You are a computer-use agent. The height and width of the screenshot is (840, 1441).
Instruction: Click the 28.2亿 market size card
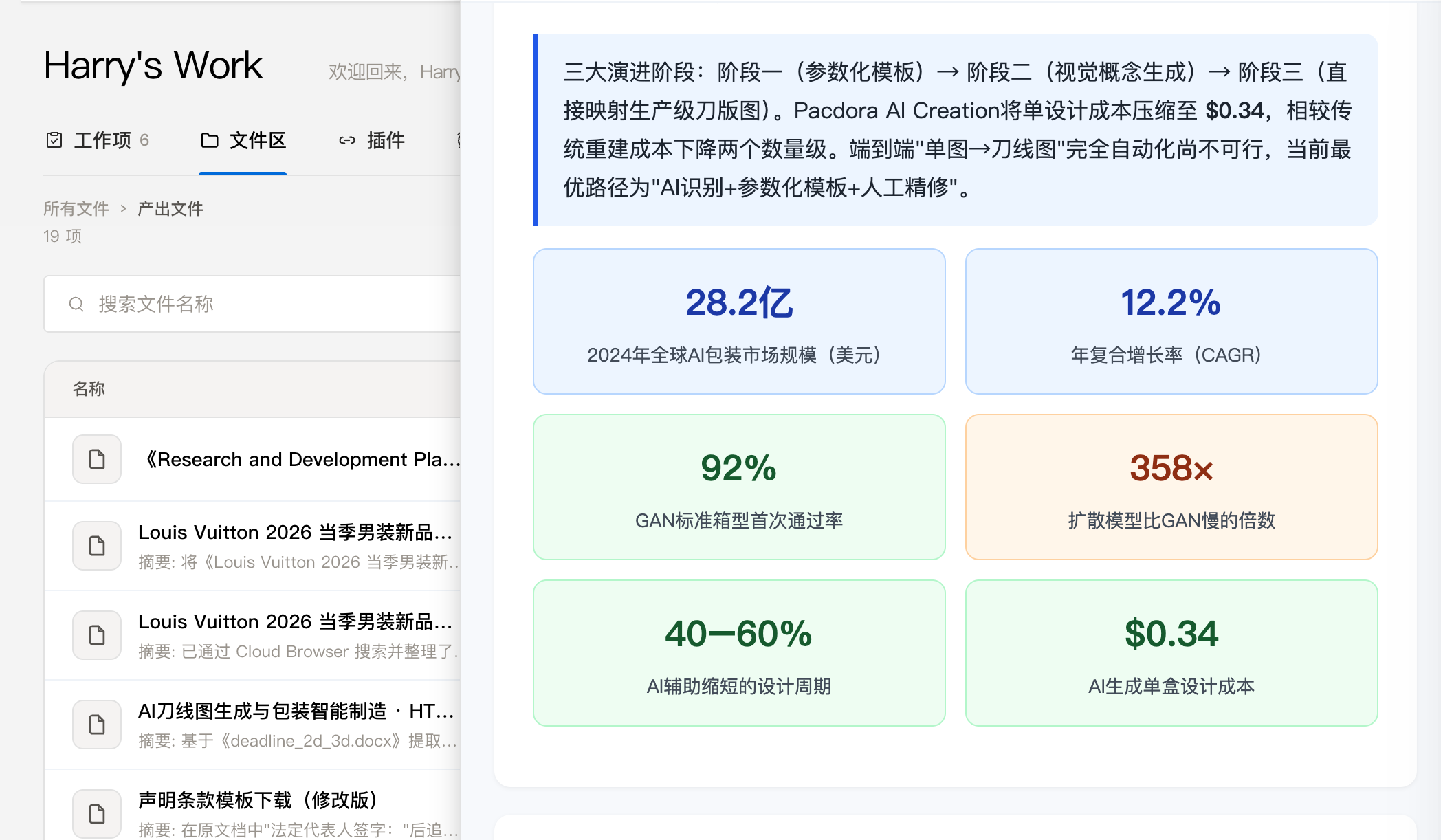pos(739,321)
